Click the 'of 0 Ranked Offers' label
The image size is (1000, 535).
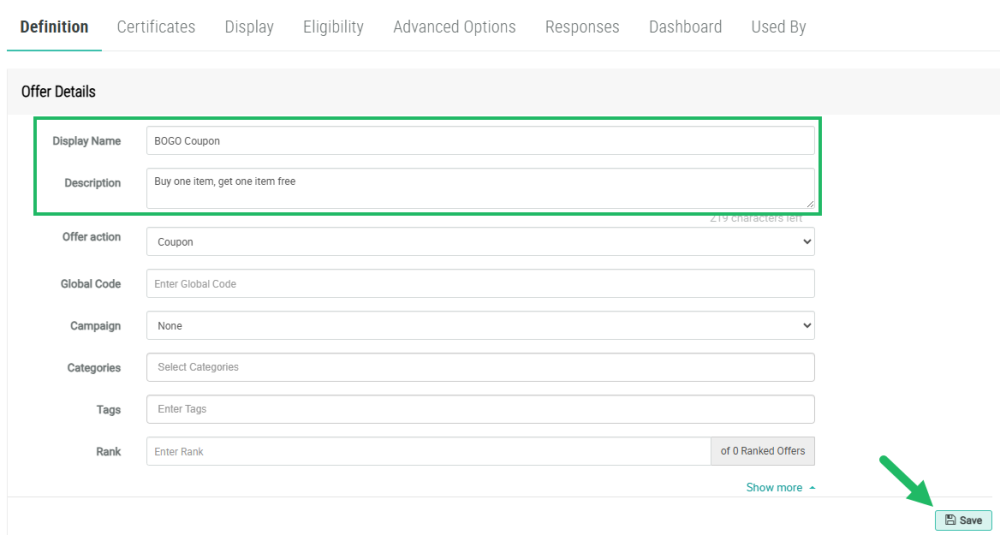[762, 452]
